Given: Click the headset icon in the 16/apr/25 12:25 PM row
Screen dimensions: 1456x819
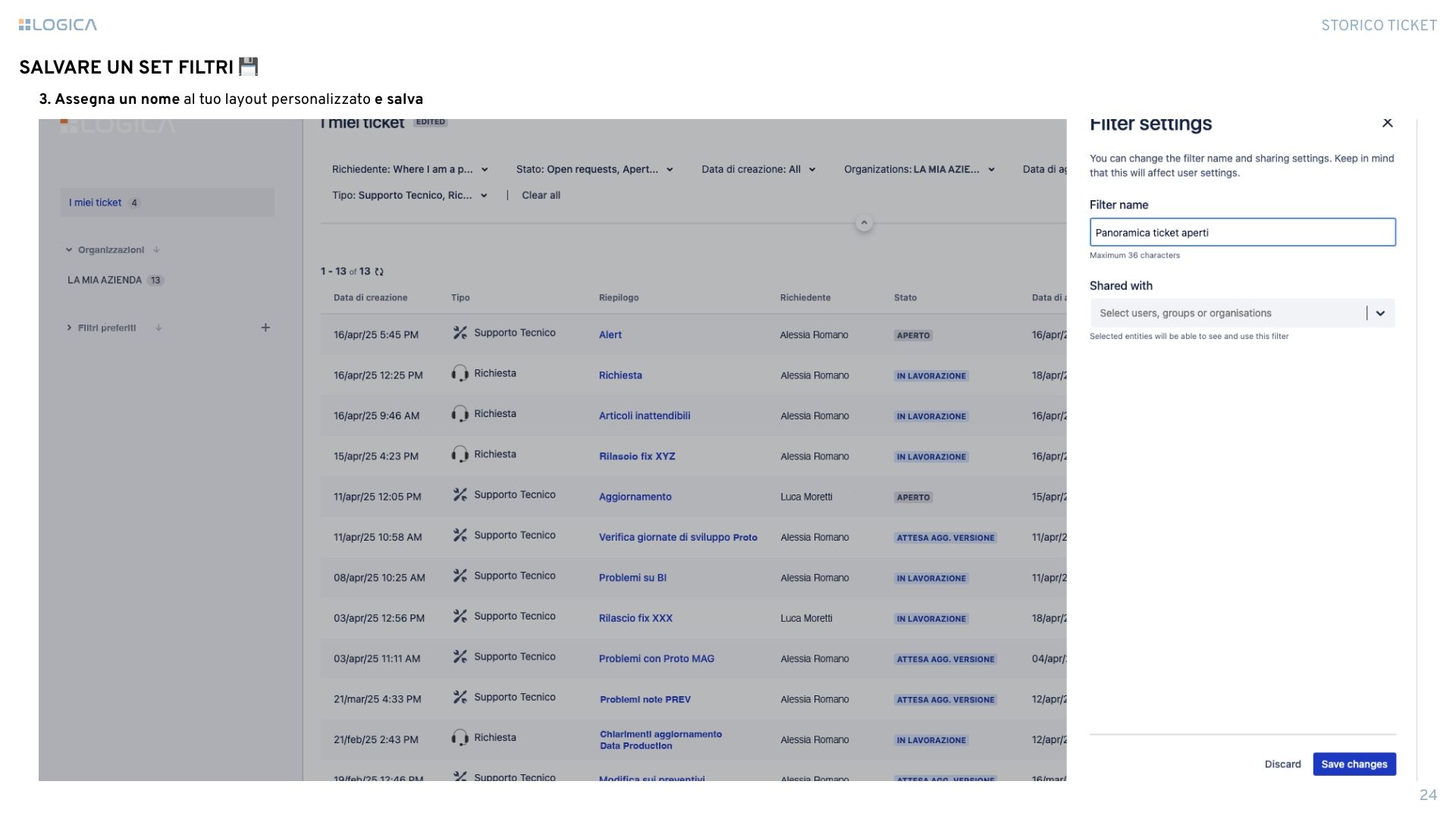Looking at the screenshot, I should pos(460,373).
